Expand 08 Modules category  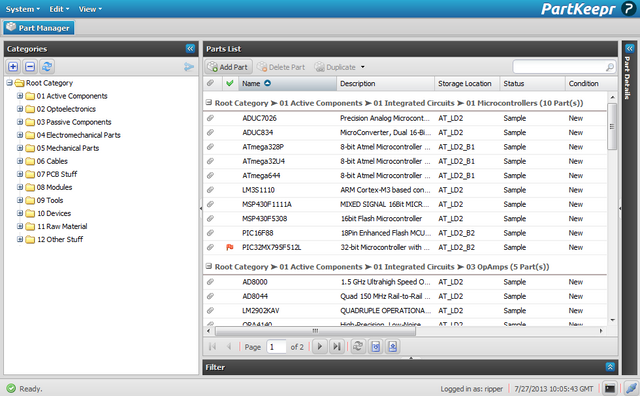pos(20,187)
